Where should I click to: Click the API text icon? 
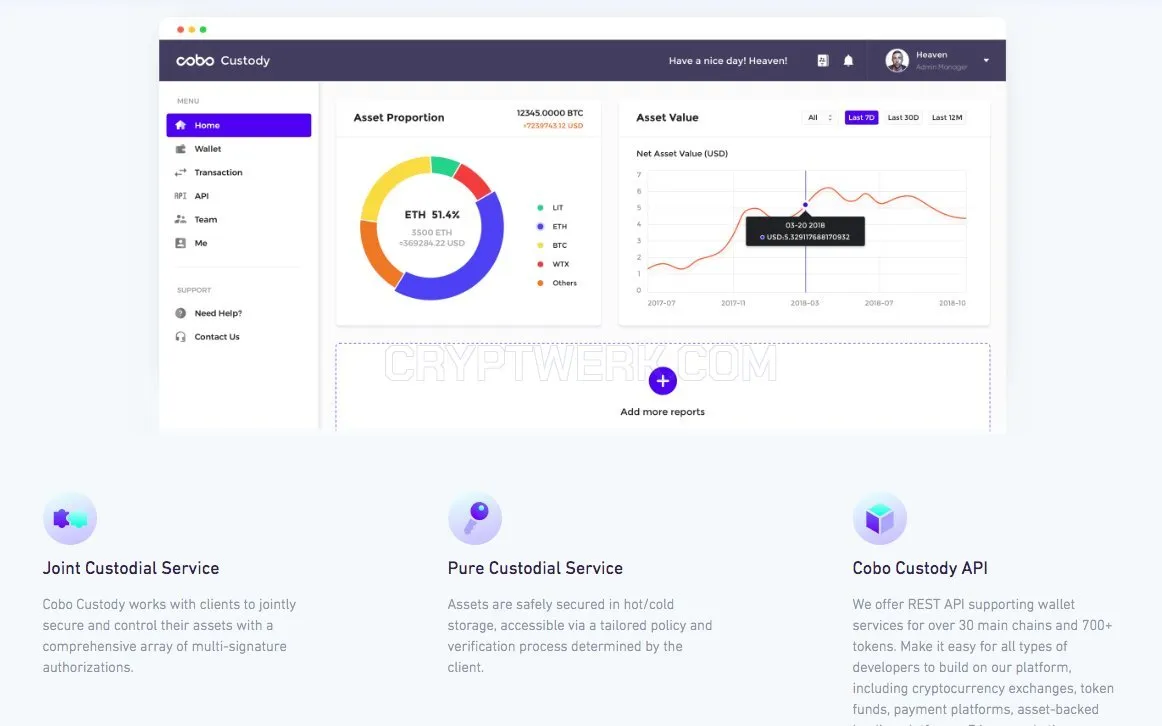pos(180,196)
